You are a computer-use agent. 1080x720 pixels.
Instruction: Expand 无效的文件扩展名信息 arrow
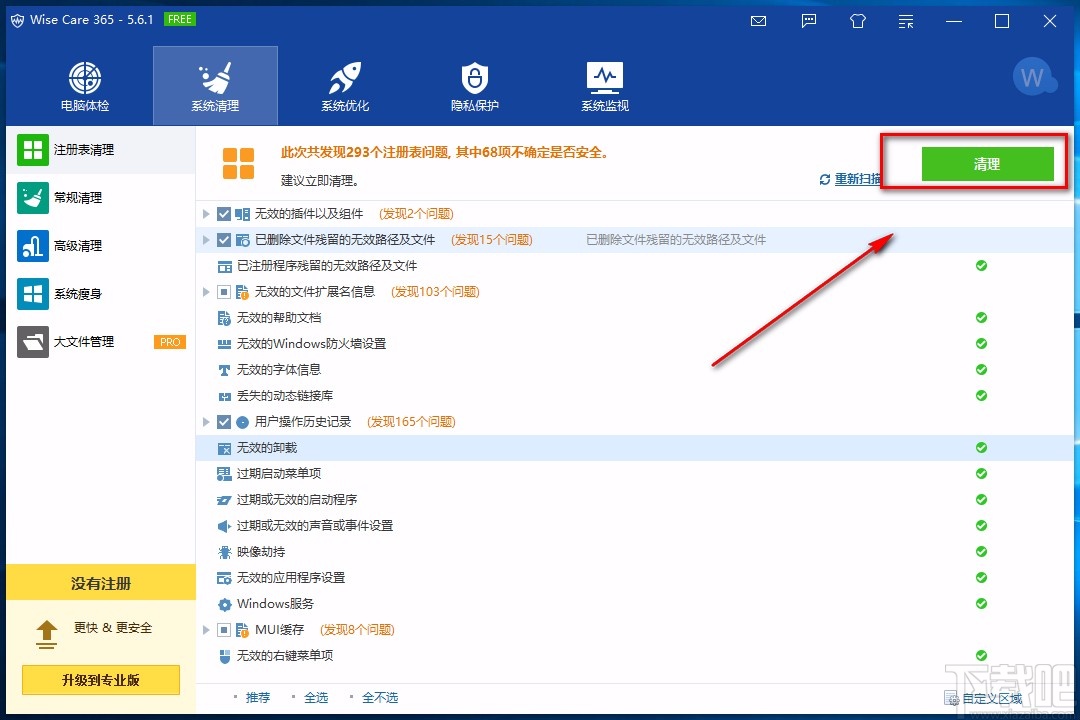206,292
